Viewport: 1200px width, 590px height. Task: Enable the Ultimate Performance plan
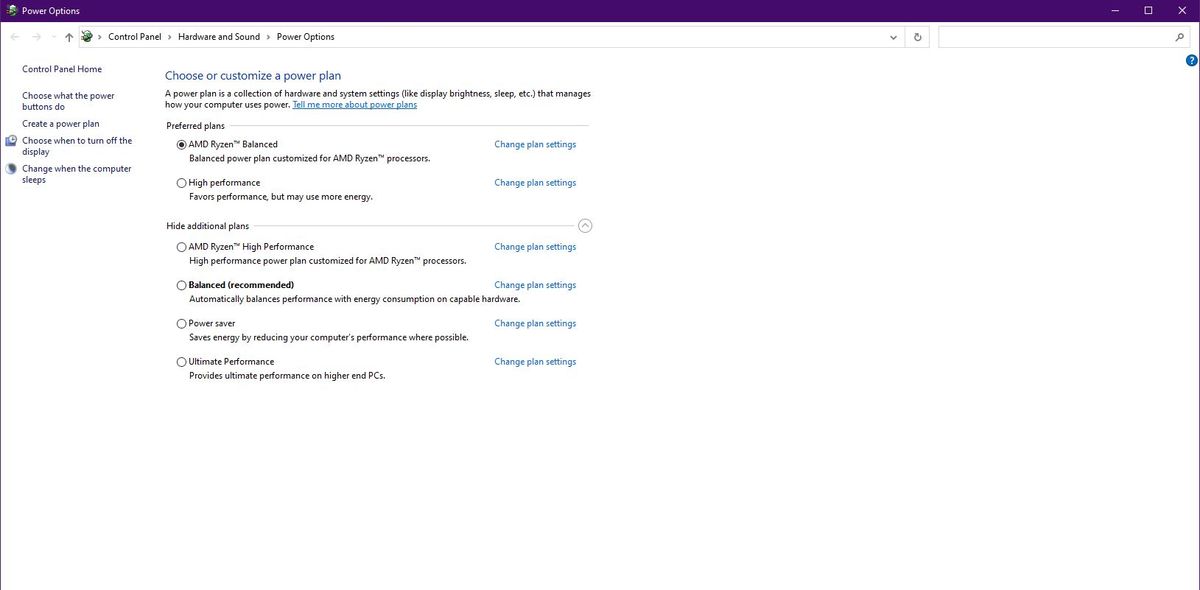tap(181, 361)
